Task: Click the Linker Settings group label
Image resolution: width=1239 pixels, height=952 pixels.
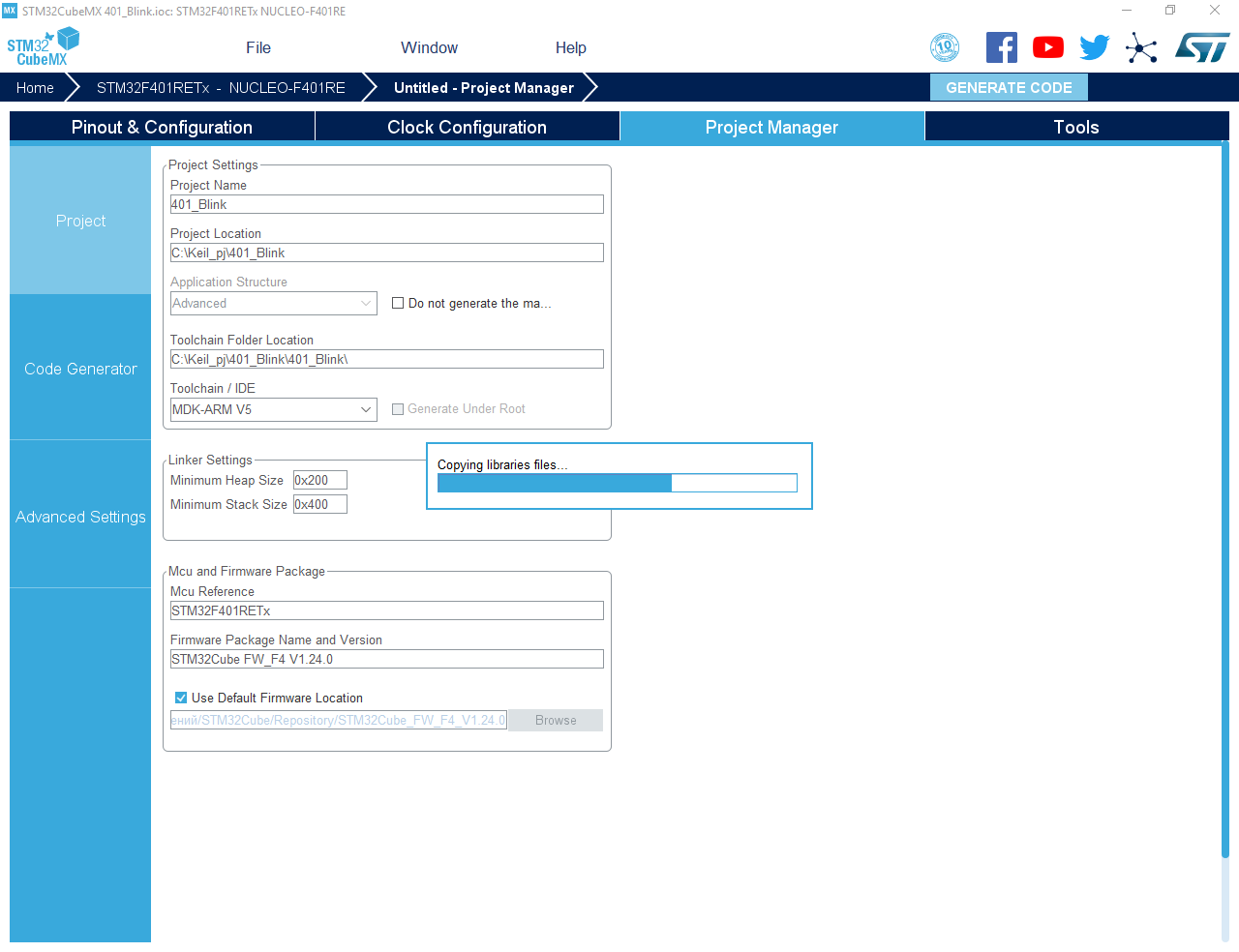Action: tap(210, 460)
